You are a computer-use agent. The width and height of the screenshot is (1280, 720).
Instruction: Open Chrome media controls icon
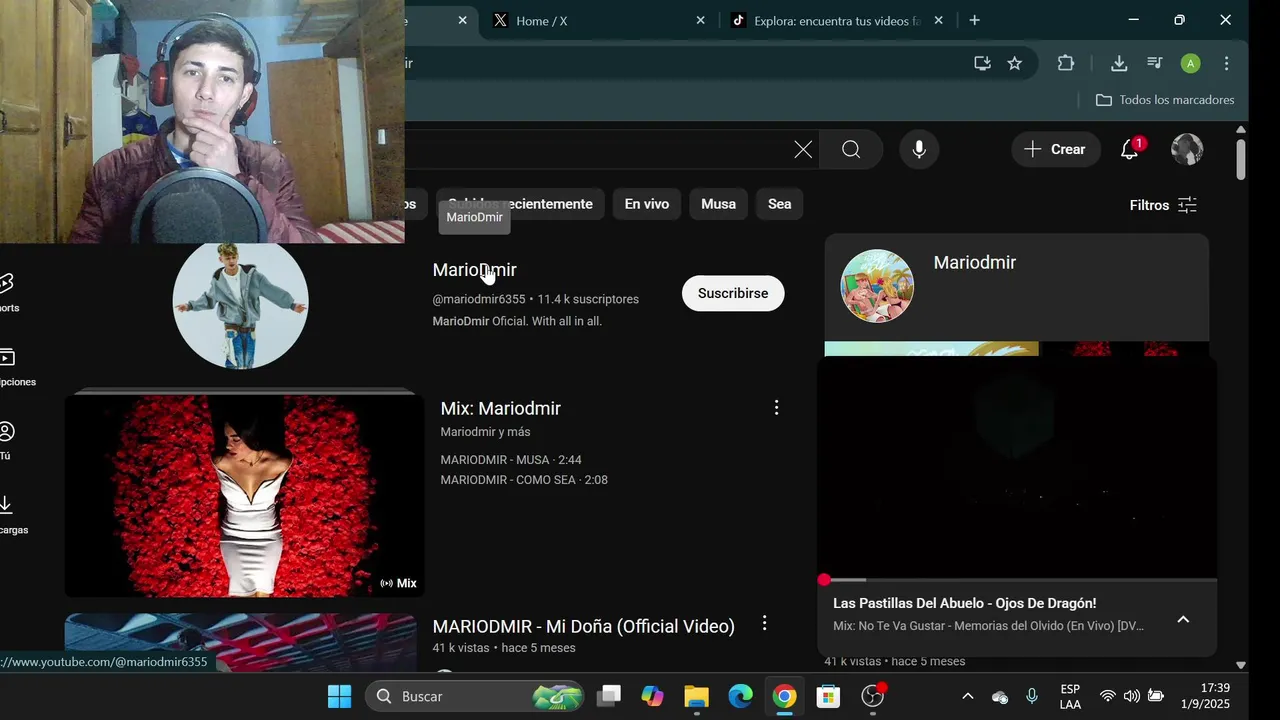(1155, 63)
